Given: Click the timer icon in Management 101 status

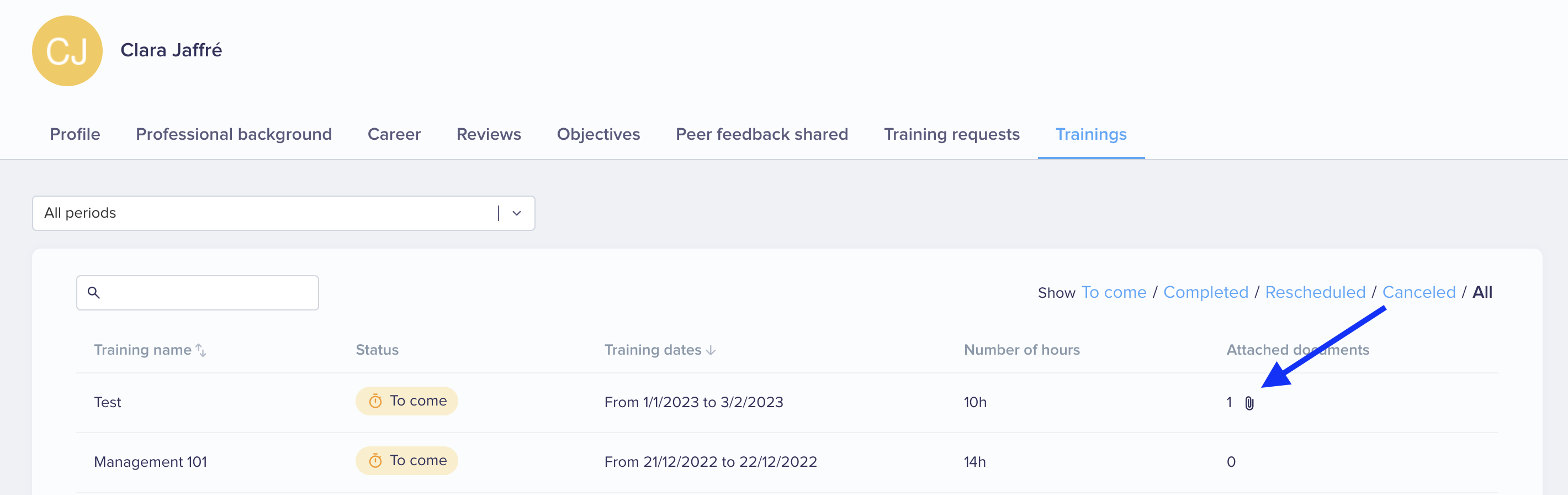Looking at the screenshot, I should (x=375, y=461).
